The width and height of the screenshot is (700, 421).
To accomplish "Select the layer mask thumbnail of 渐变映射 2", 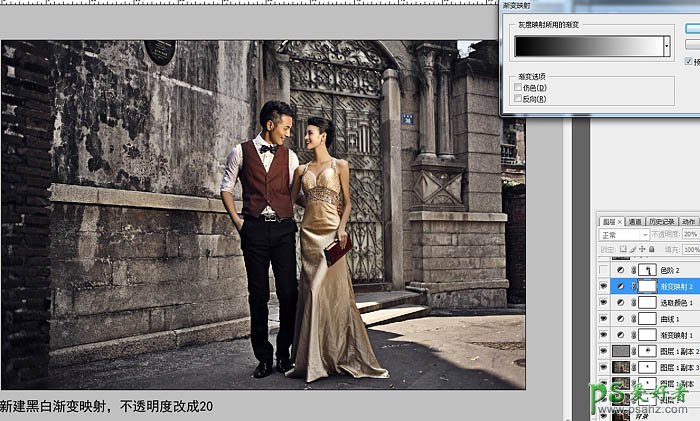I will [x=645, y=286].
